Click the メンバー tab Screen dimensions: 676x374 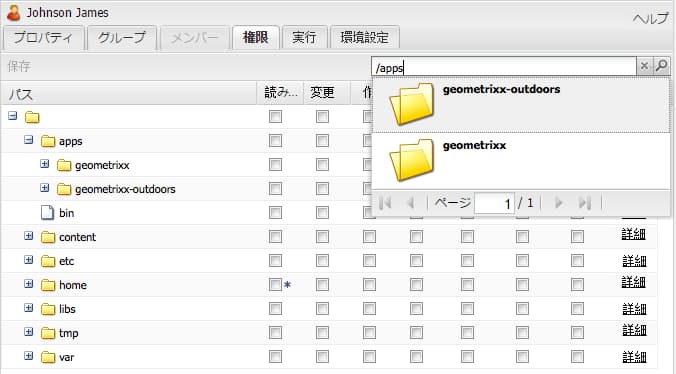(x=194, y=38)
